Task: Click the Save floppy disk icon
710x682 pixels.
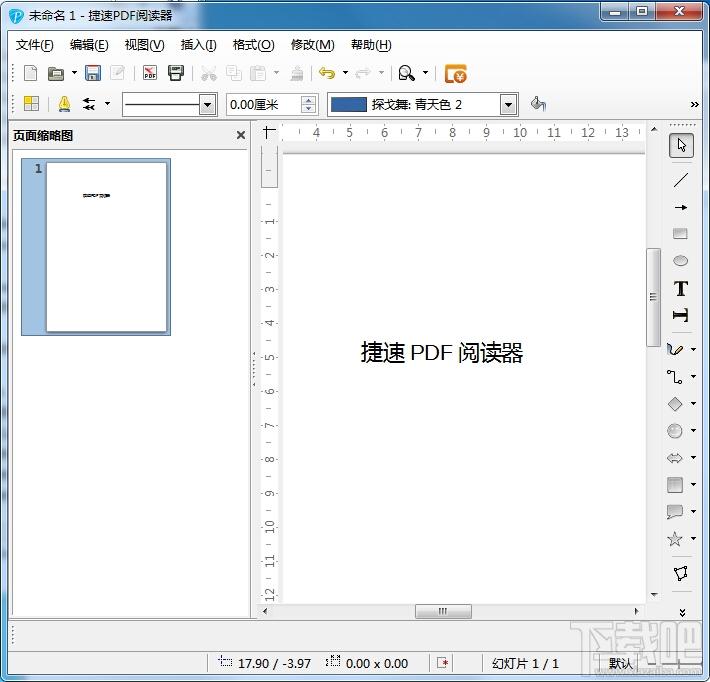Action: 93,73
